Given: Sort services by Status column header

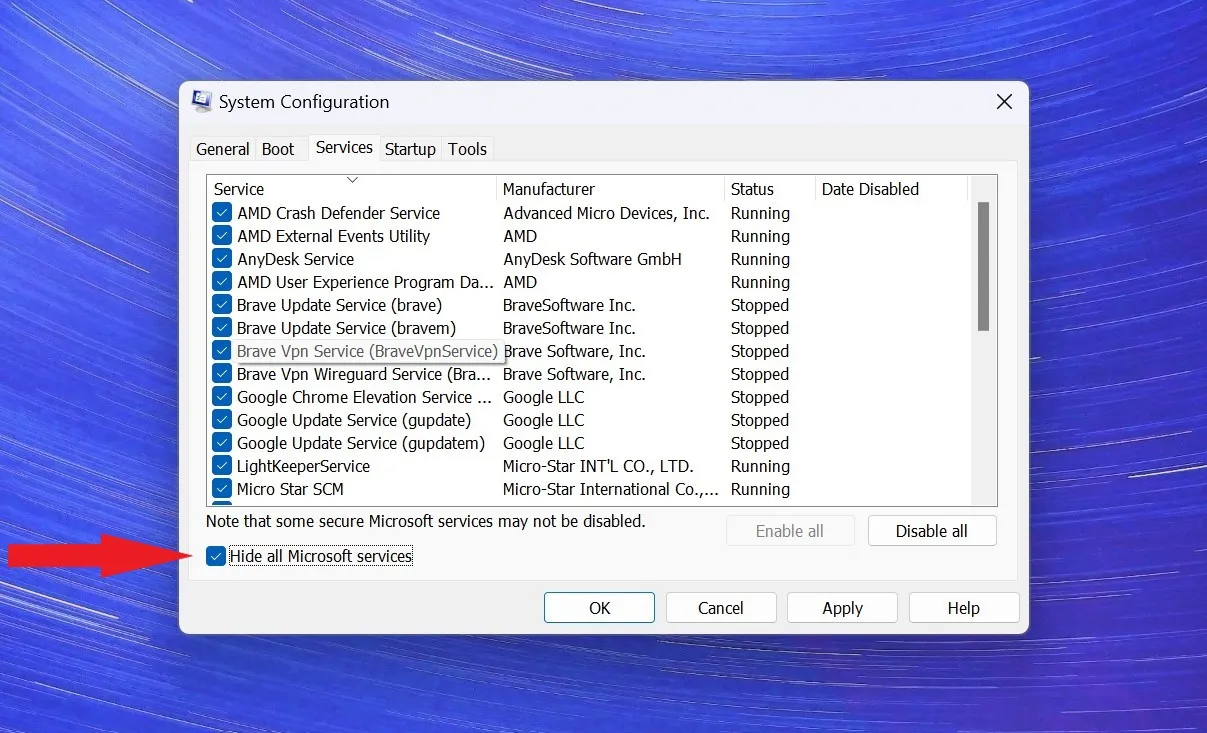Looking at the screenshot, I should (x=768, y=189).
